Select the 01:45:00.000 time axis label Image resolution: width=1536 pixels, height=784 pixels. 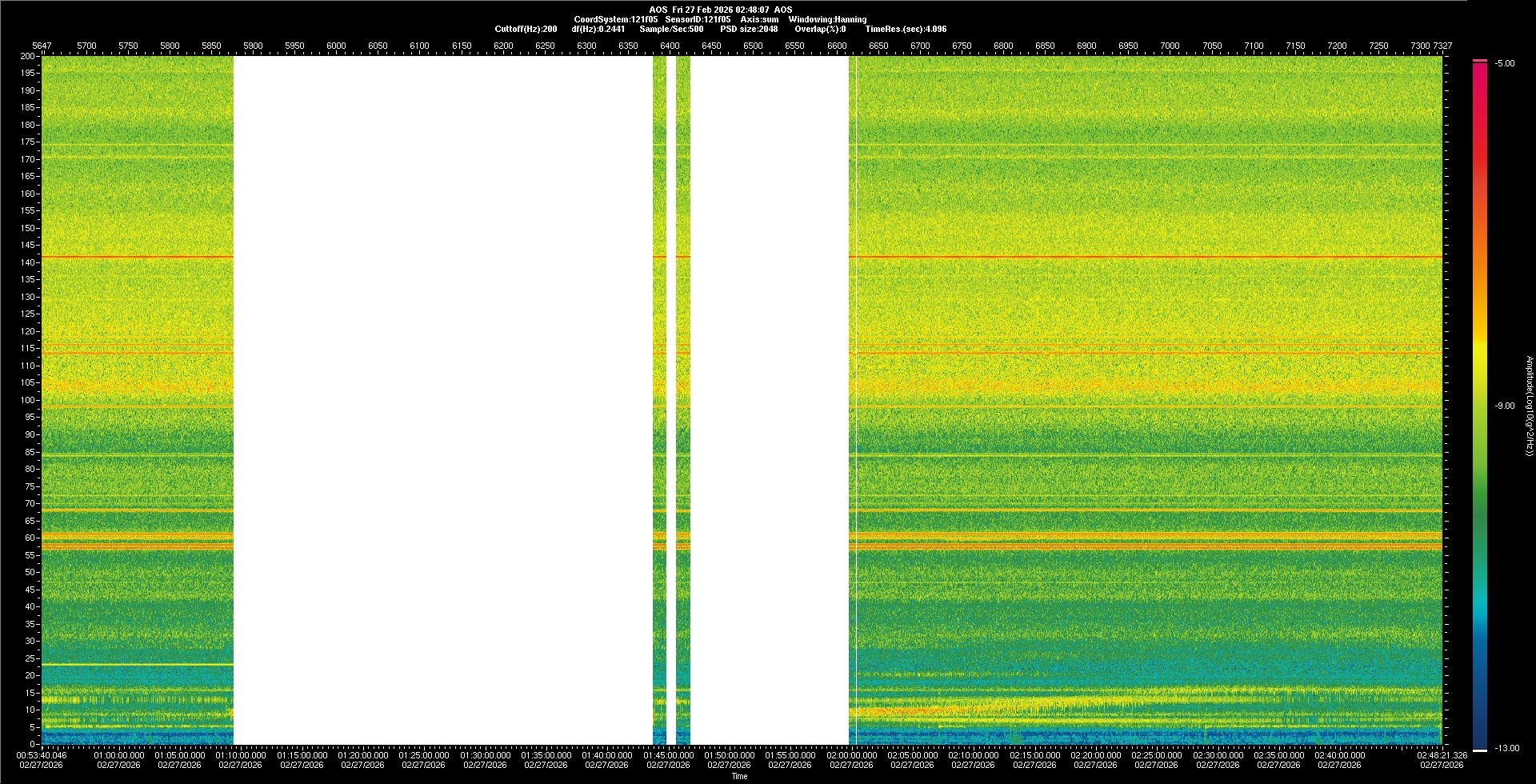click(668, 755)
